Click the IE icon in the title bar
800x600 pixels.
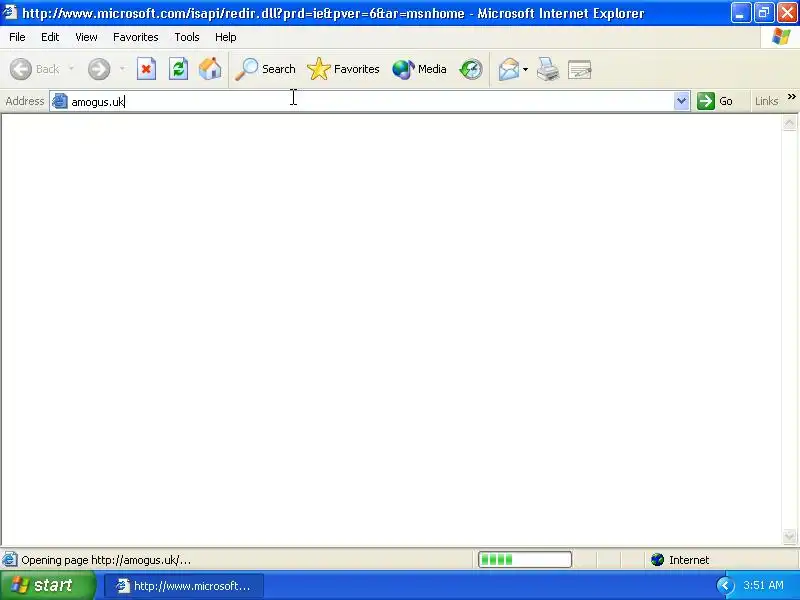click(10, 12)
